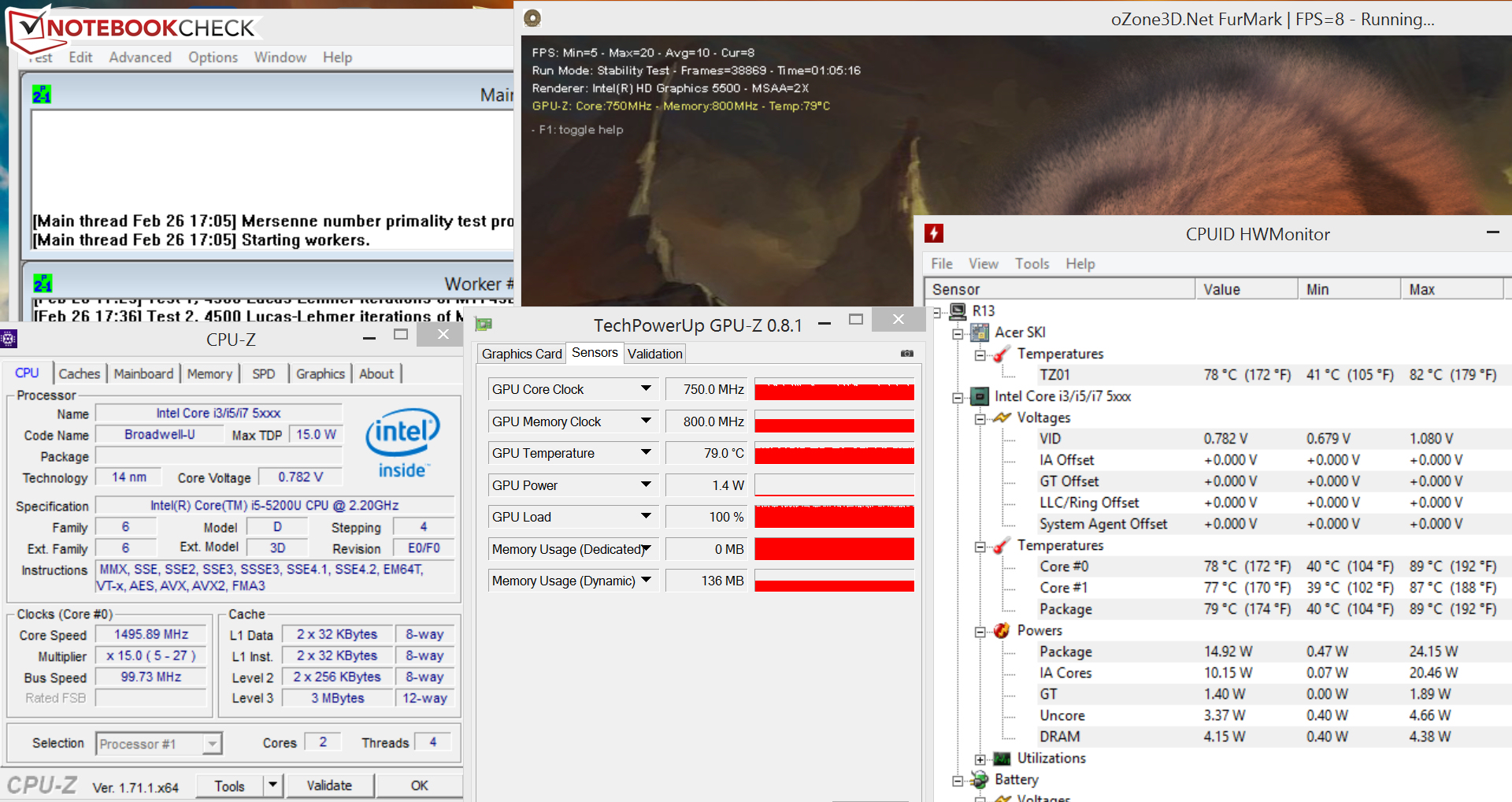Collapse the Powers node

pos(980,631)
